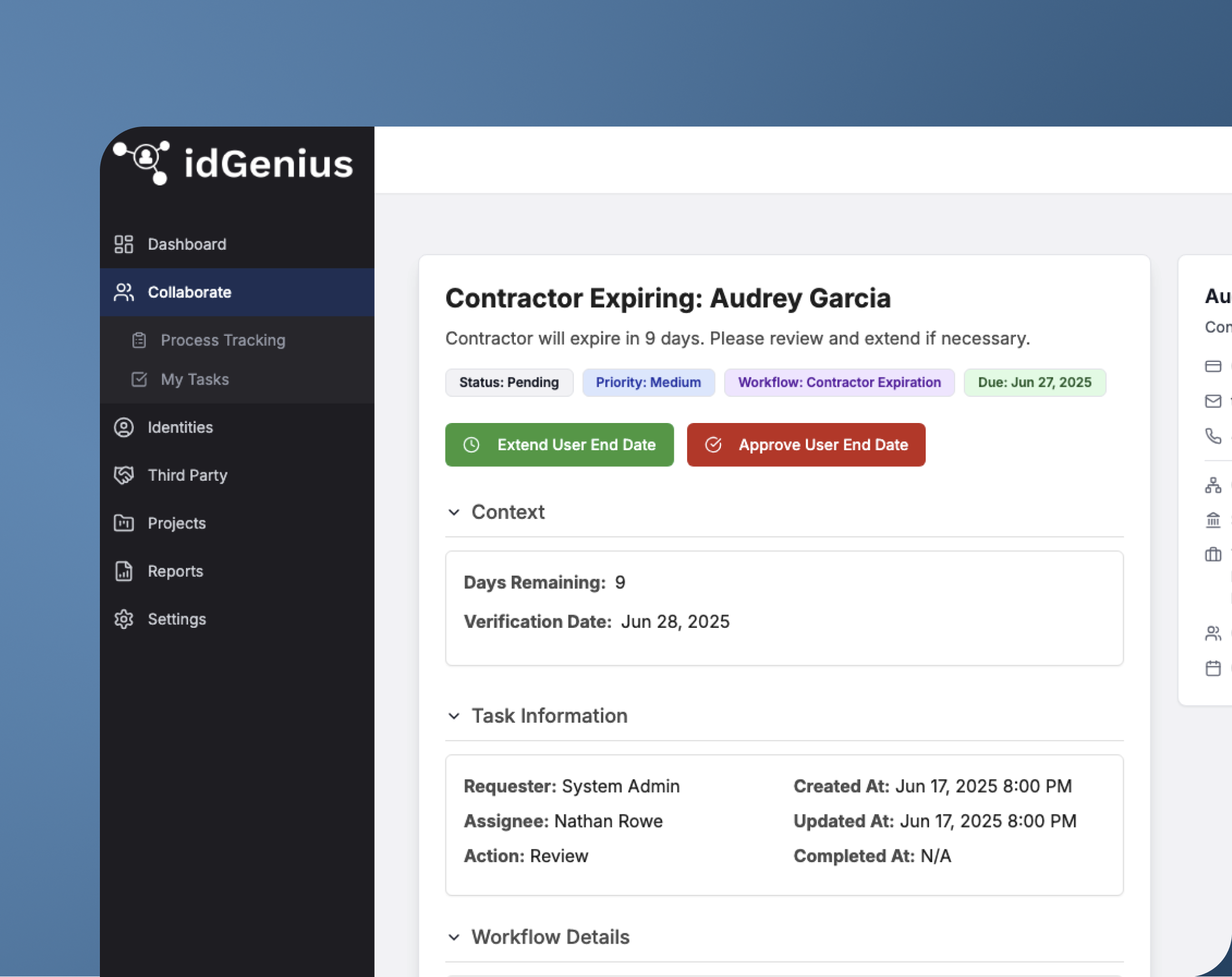Screen dimensions: 1232x977
Task: Click the briefcase icon in side panel
Action: pos(1213,555)
